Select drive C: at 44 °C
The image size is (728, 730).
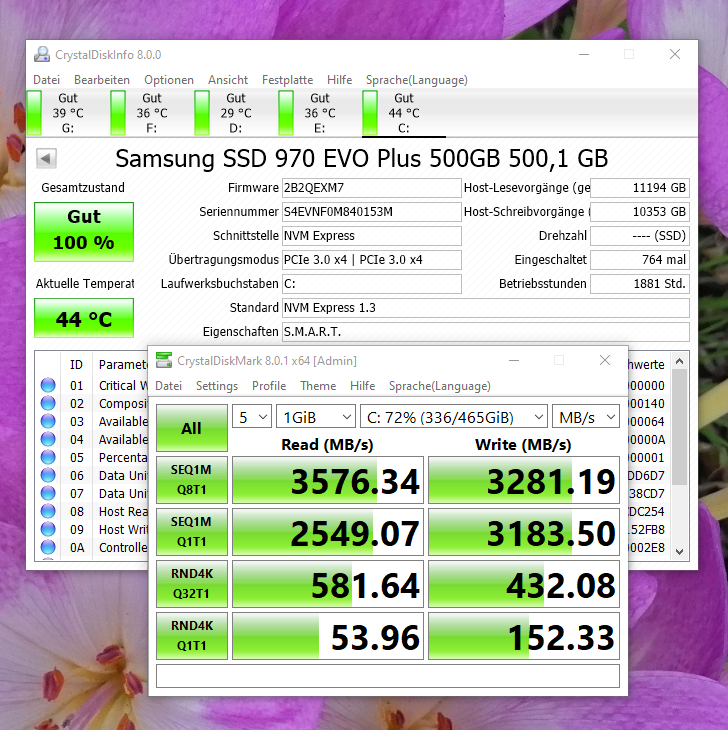click(404, 113)
